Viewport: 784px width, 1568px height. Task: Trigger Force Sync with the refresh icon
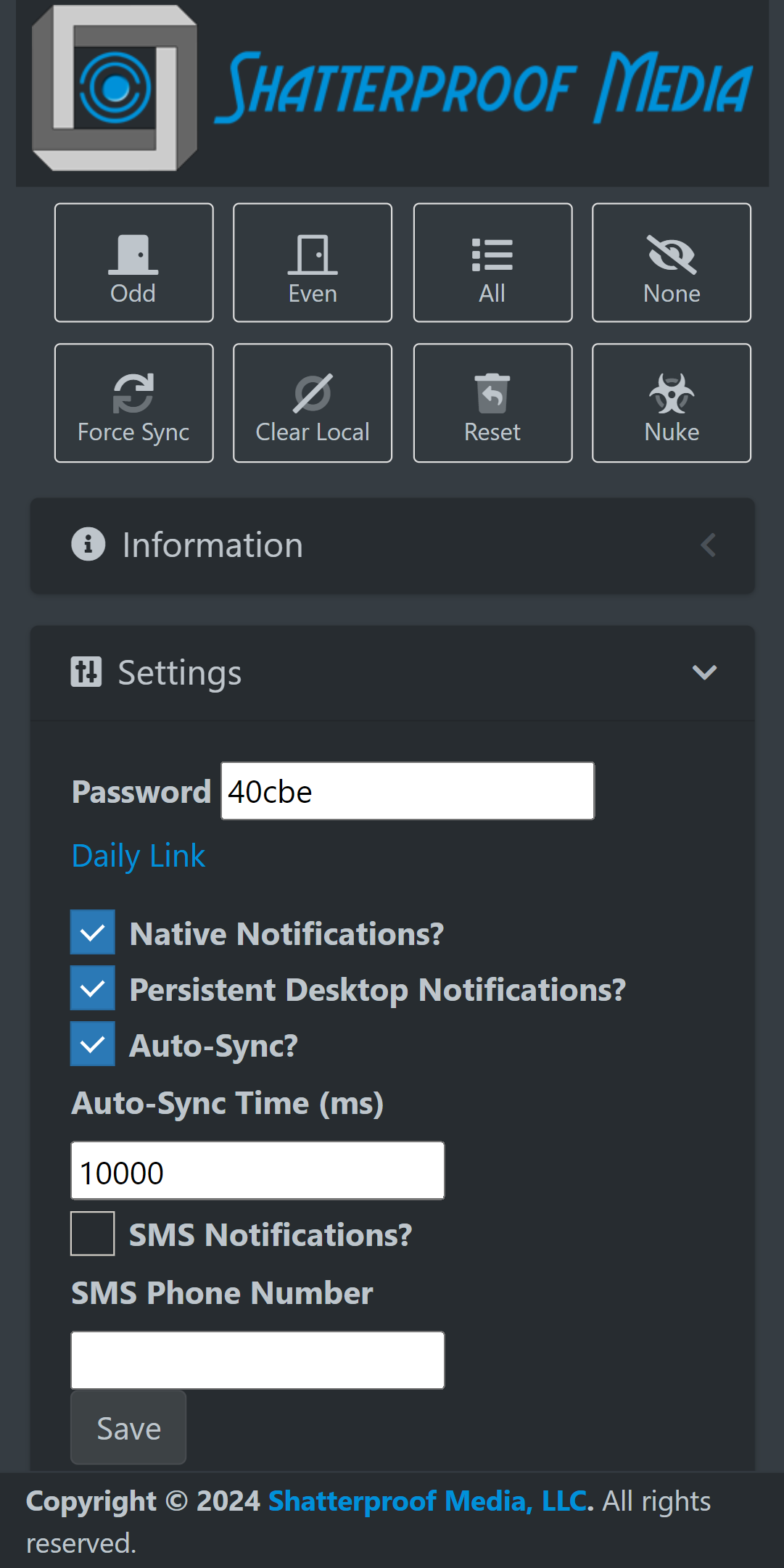coord(133,392)
